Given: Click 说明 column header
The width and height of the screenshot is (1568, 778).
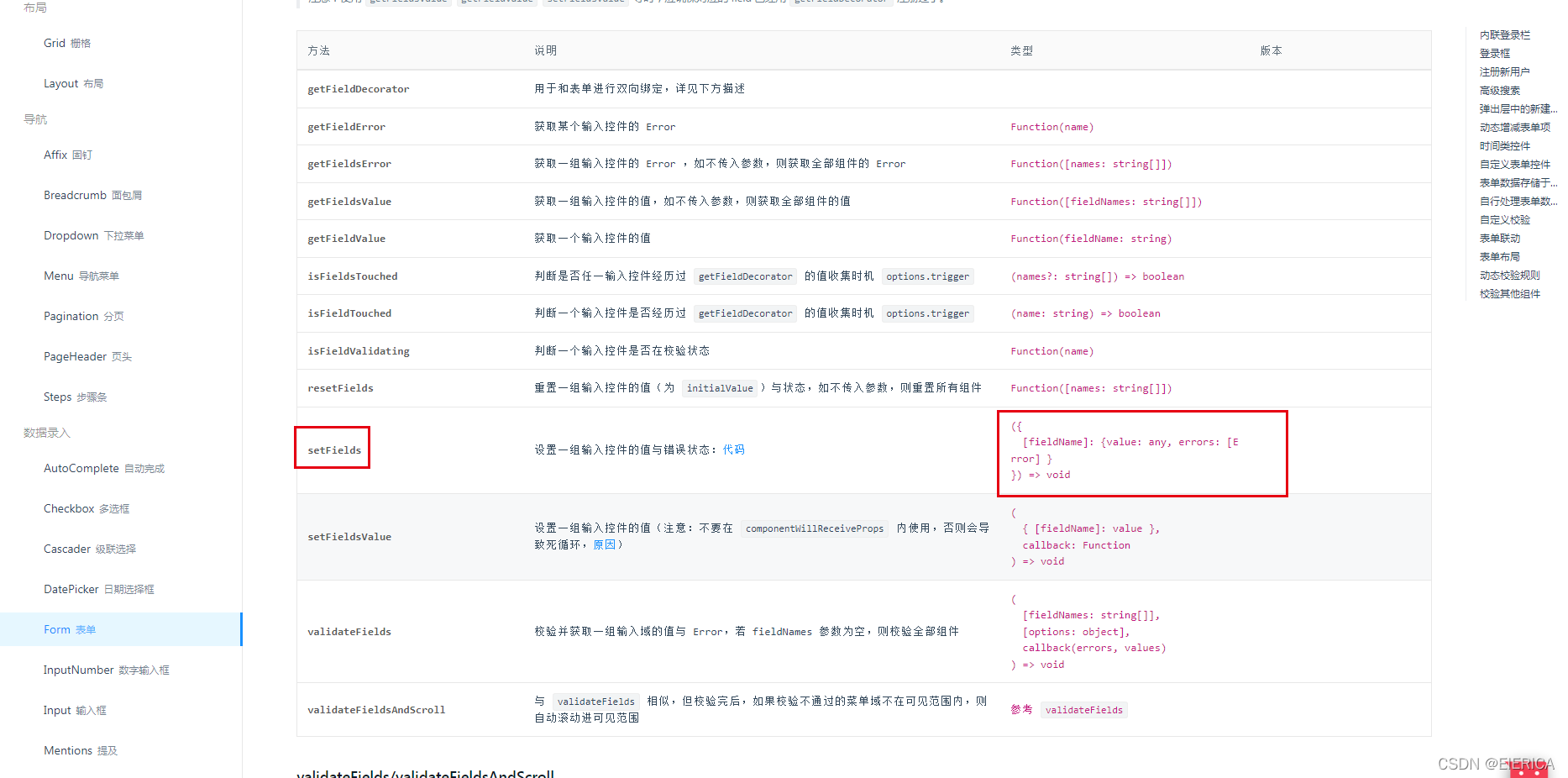Looking at the screenshot, I should click(x=545, y=50).
